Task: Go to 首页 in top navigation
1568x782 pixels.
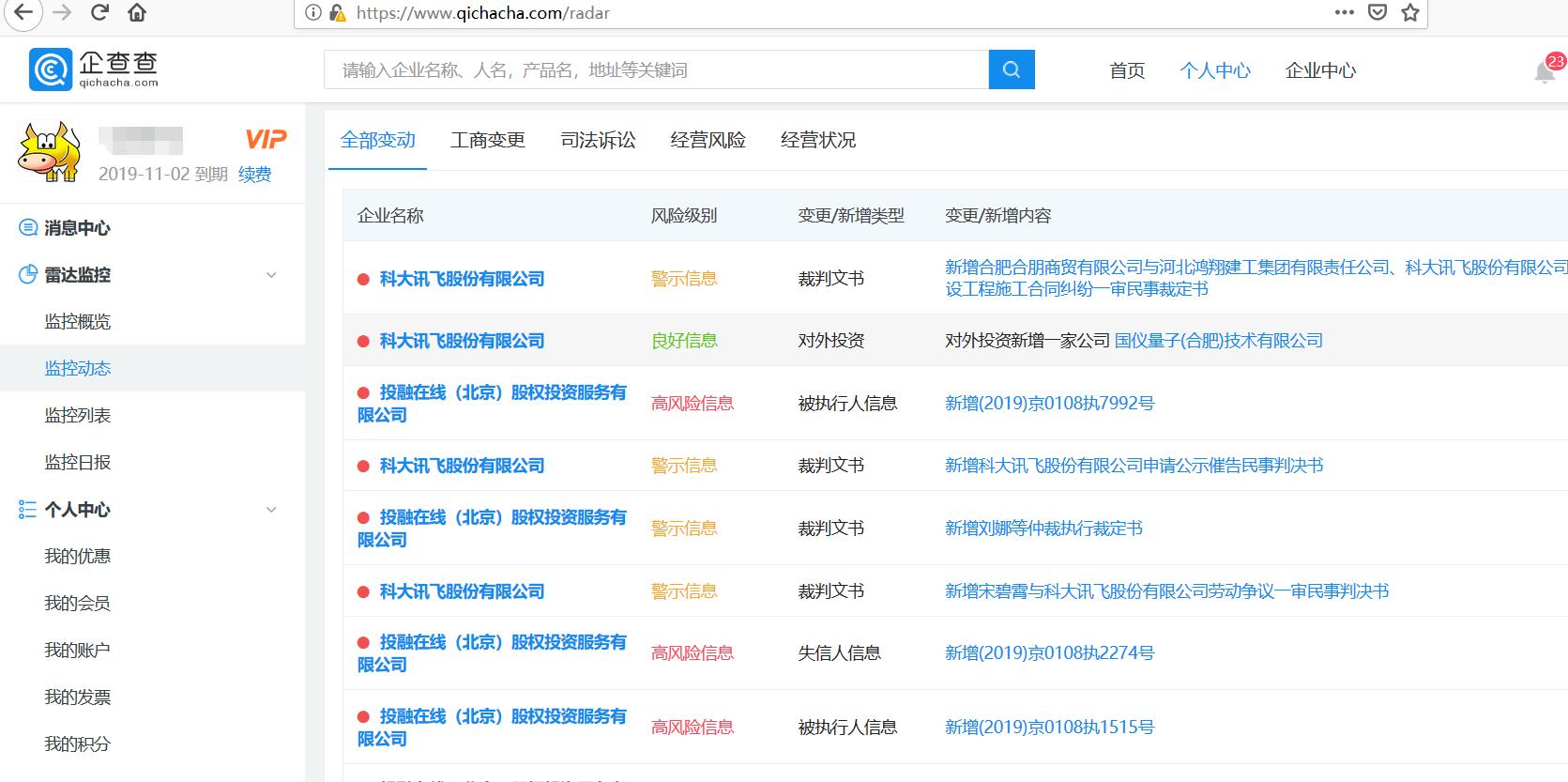Action: [1127, 70]
